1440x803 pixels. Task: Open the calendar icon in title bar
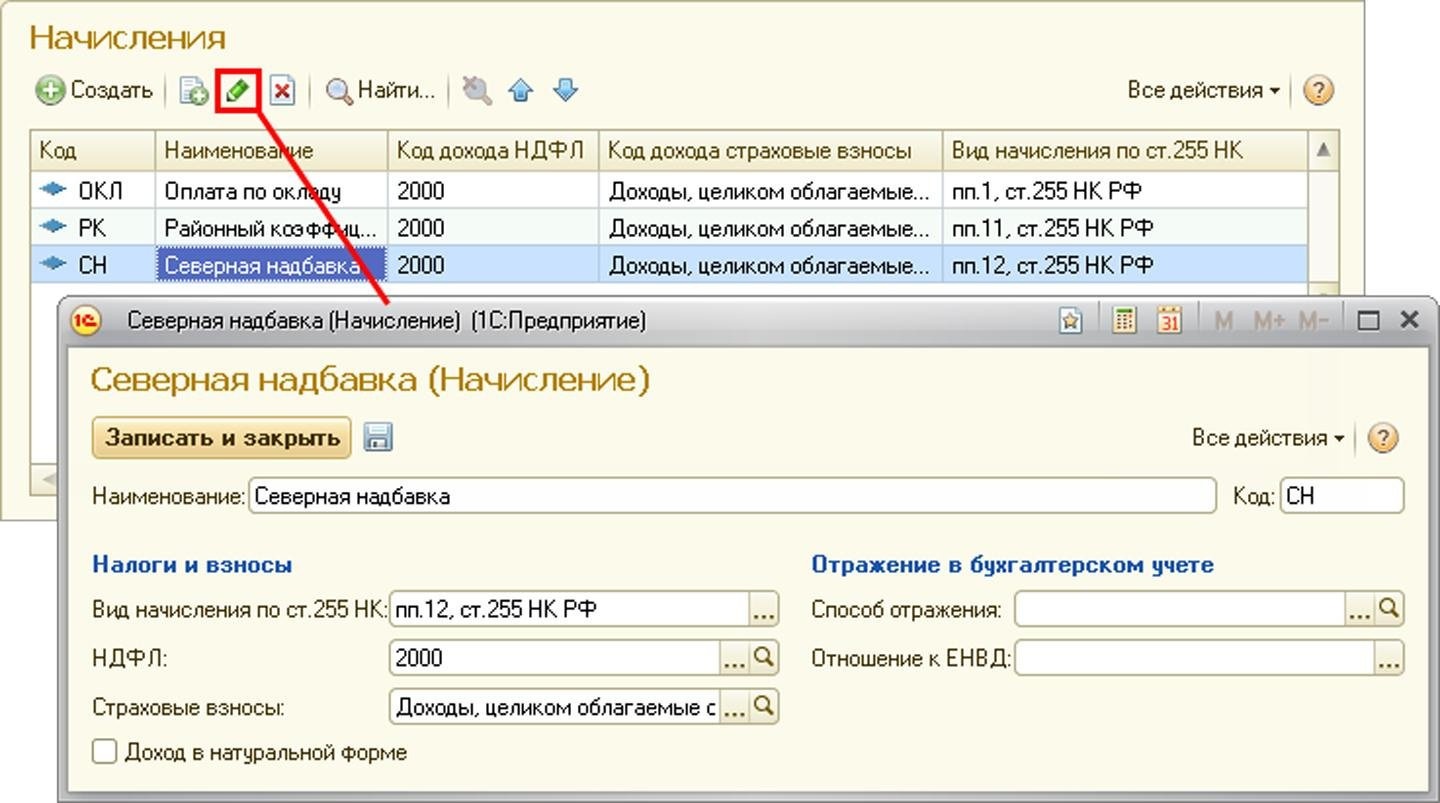[x=1168, y=320]
